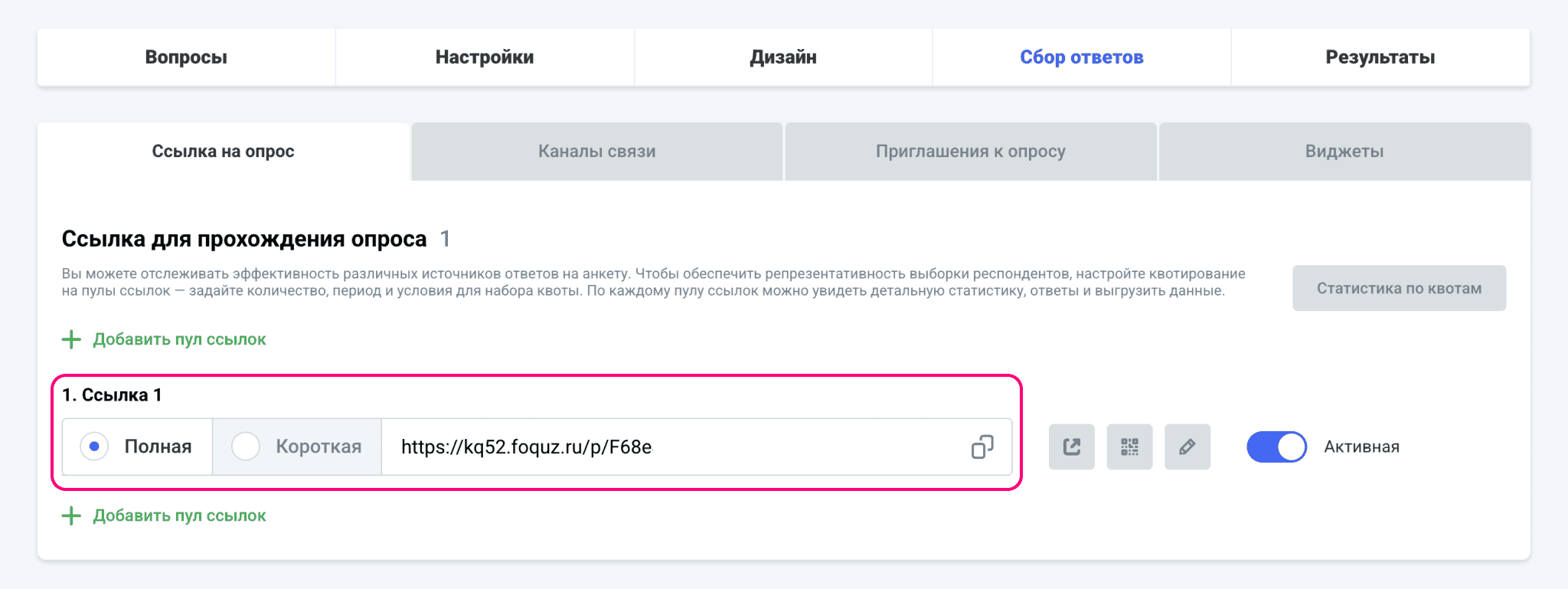This screenshot has height=589, width=1568.
Task: Click the bottom green plus icon
Action: coord(71,515)
